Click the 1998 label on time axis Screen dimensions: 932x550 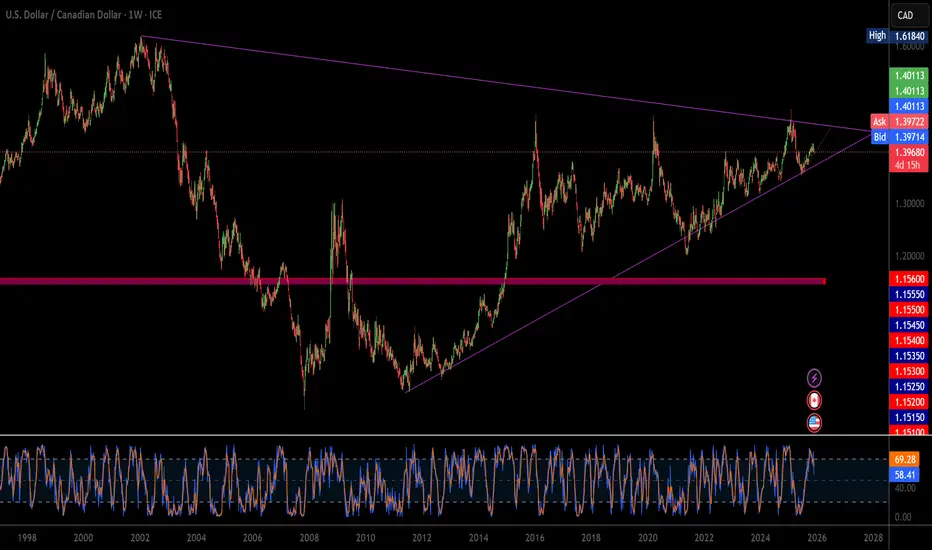(27, 538)
